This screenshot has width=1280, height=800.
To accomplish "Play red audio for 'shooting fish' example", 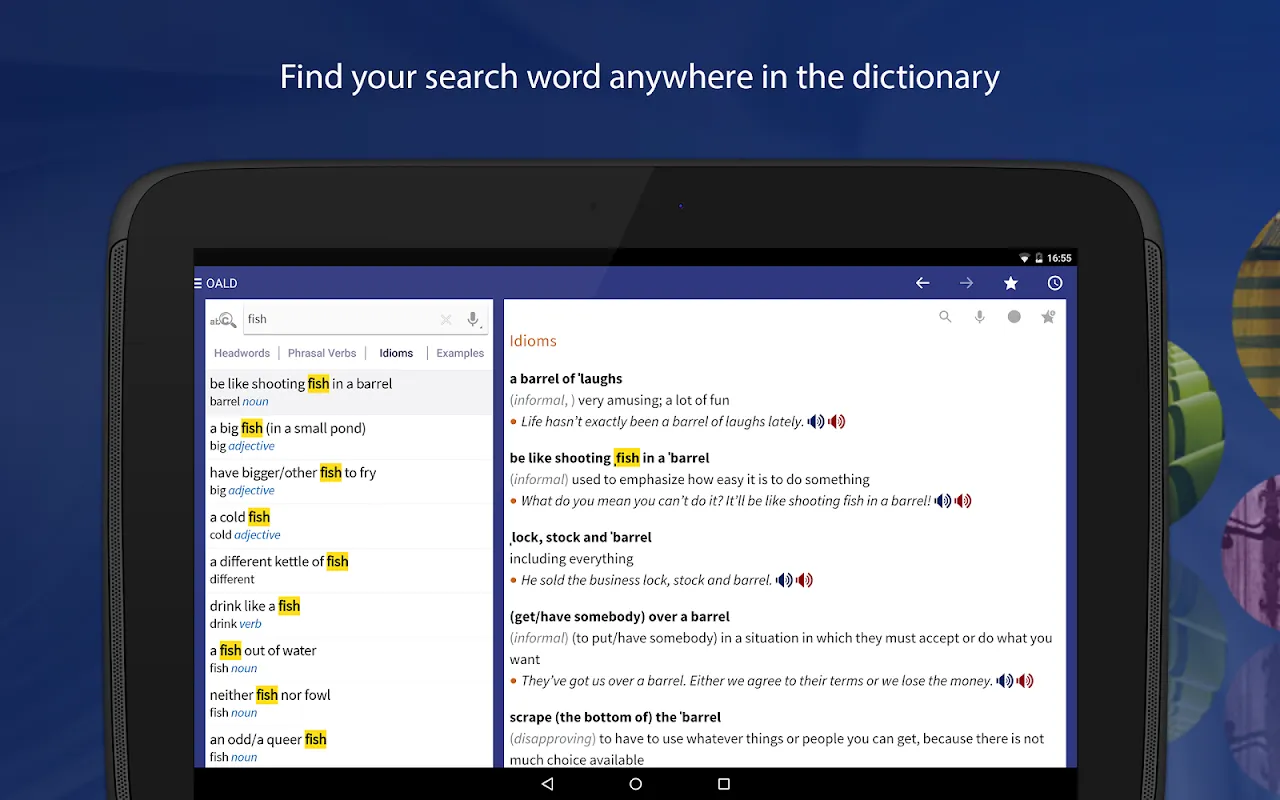I will [963, 501].
